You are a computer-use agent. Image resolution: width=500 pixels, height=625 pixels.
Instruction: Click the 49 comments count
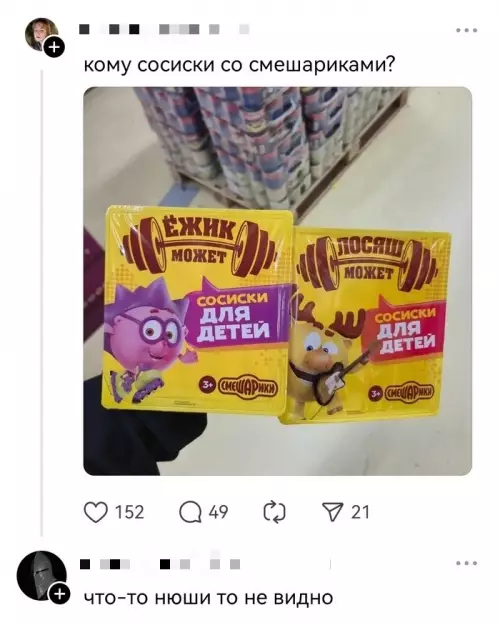tap(219, 512)
